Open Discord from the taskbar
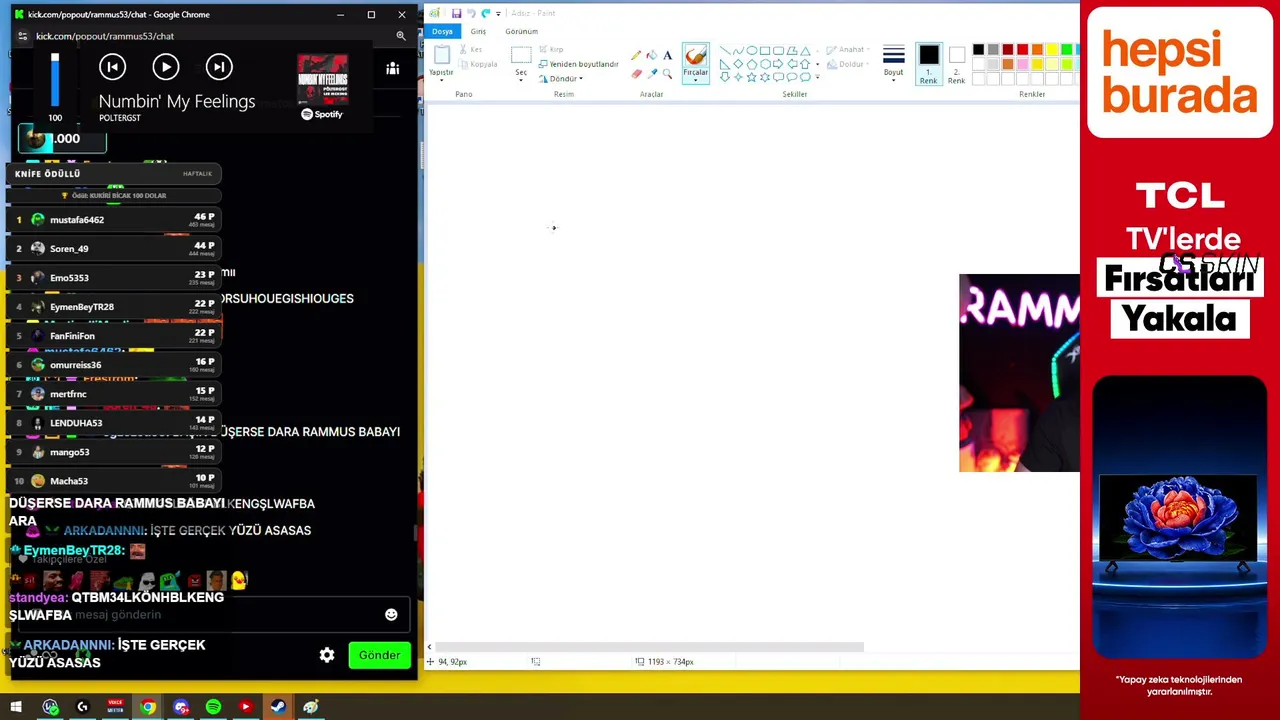Viewport: 1280px width, 720px height. point(181,707)
